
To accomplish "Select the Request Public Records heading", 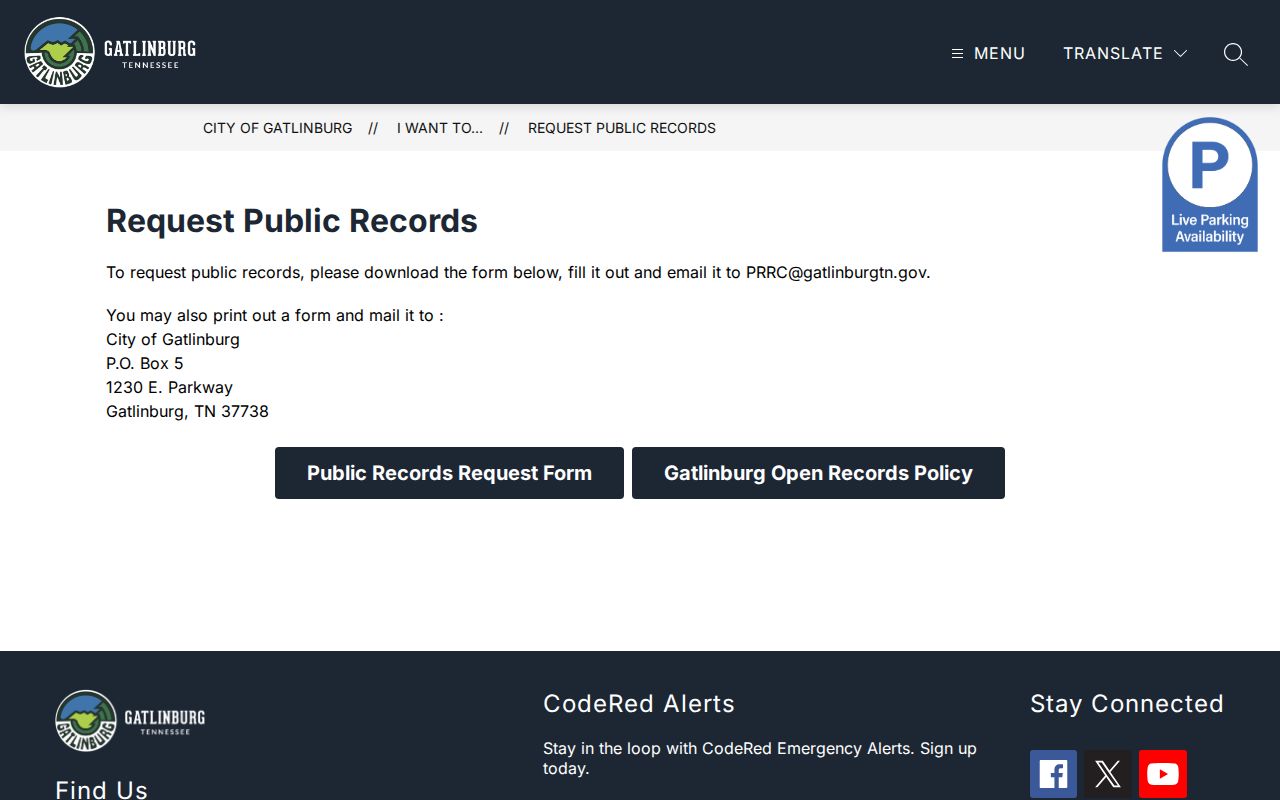I will pyautogui.click(x=292, y=221).
